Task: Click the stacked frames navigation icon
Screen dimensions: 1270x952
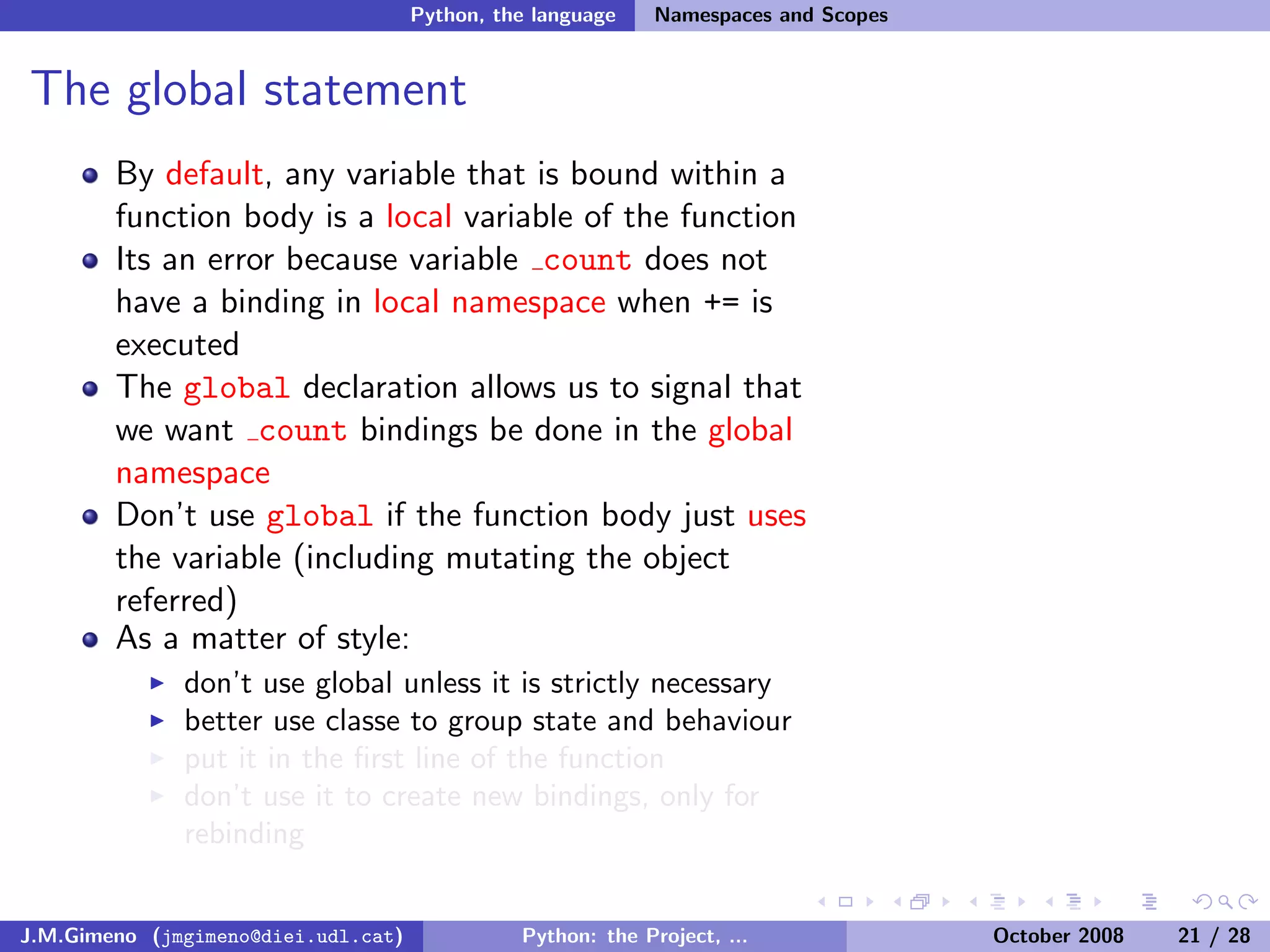Action: pos(920,902)
